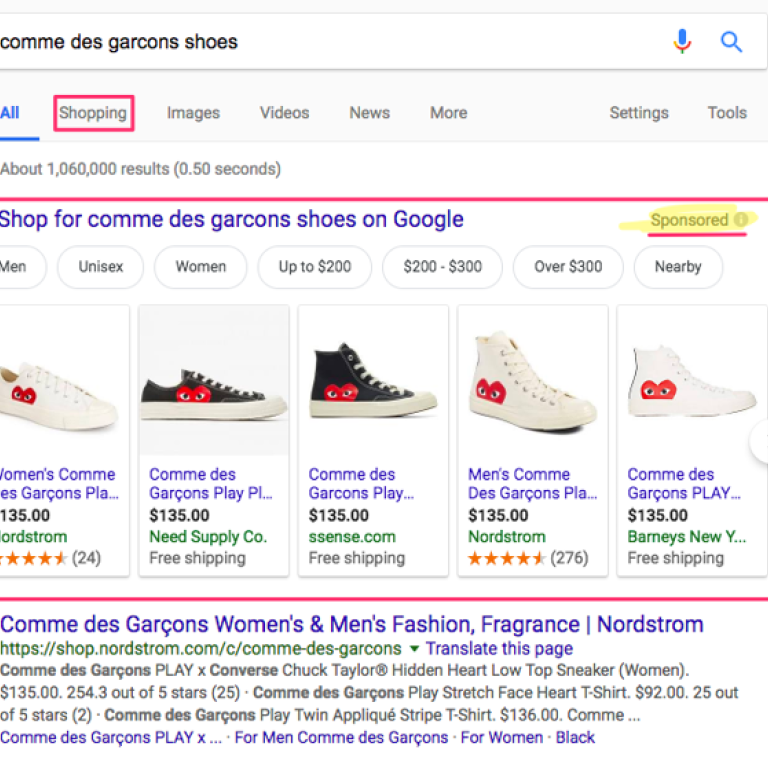This screenshot has height=768, width=768.
Task: Open black high-top ssense.com sneaker image
Action: pyautogui.click(x=373, y=380)
